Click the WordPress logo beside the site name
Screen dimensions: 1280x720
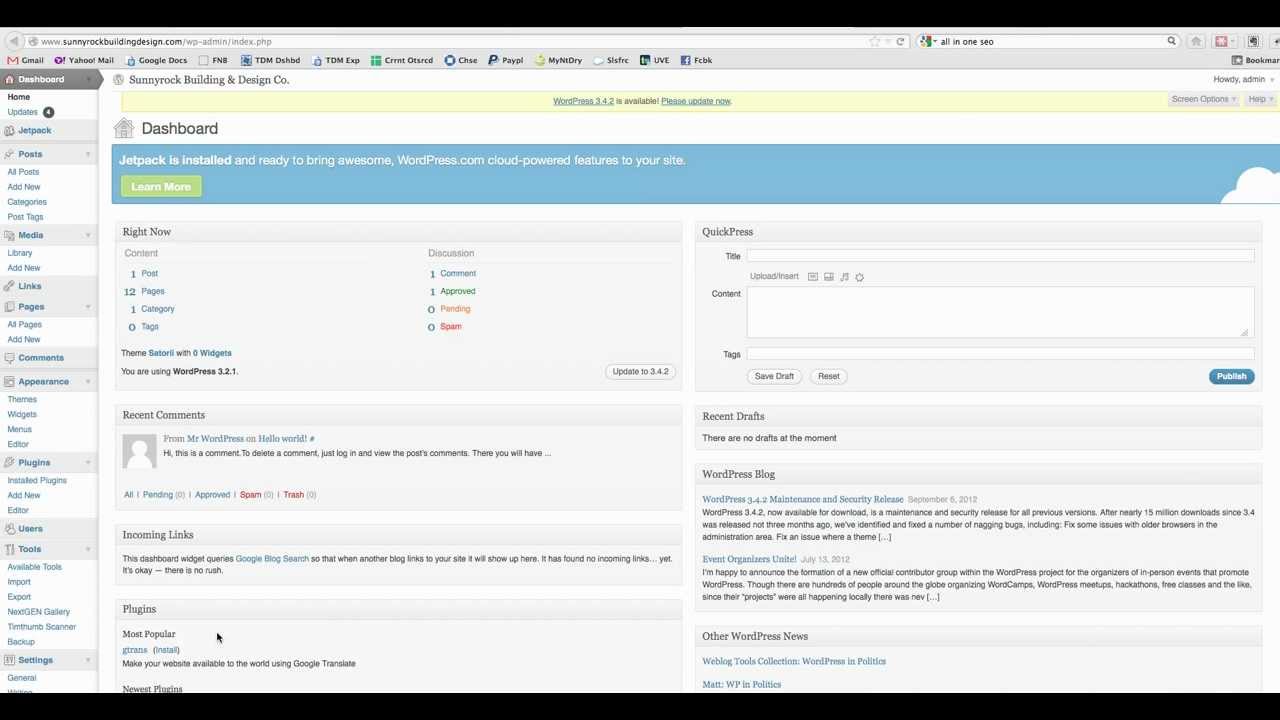click(118, 80)
